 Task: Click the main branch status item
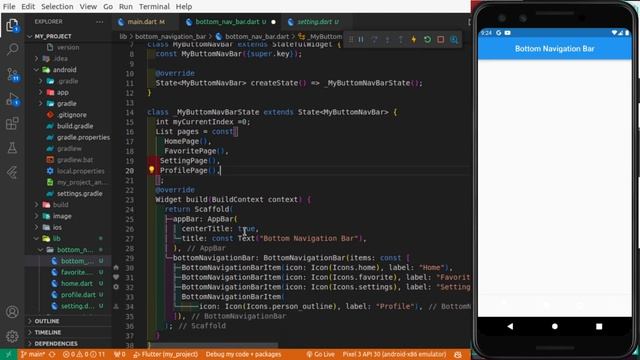click(33, 354)
